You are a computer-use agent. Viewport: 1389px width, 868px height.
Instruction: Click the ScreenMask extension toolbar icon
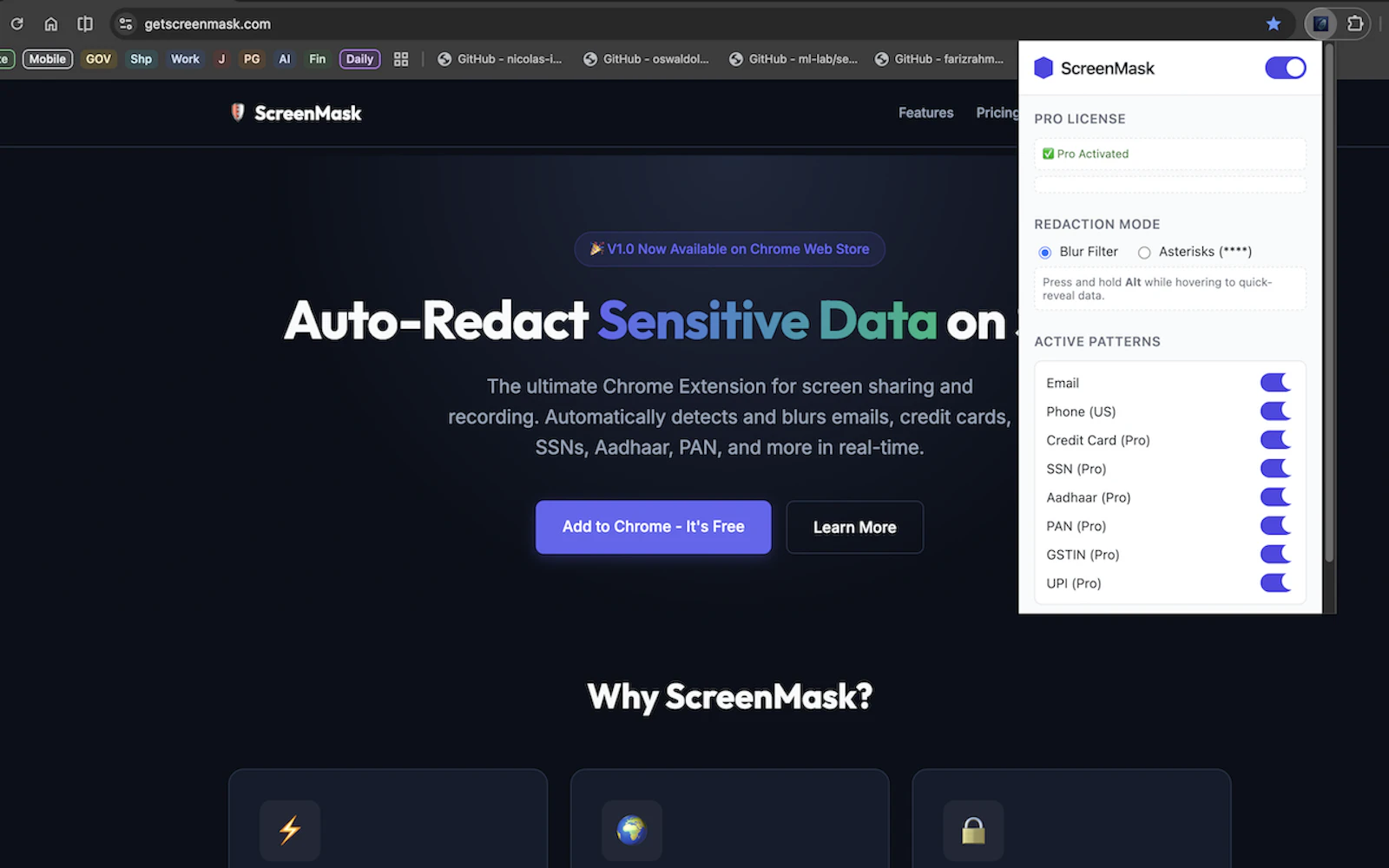click(x=1320, y=23)
